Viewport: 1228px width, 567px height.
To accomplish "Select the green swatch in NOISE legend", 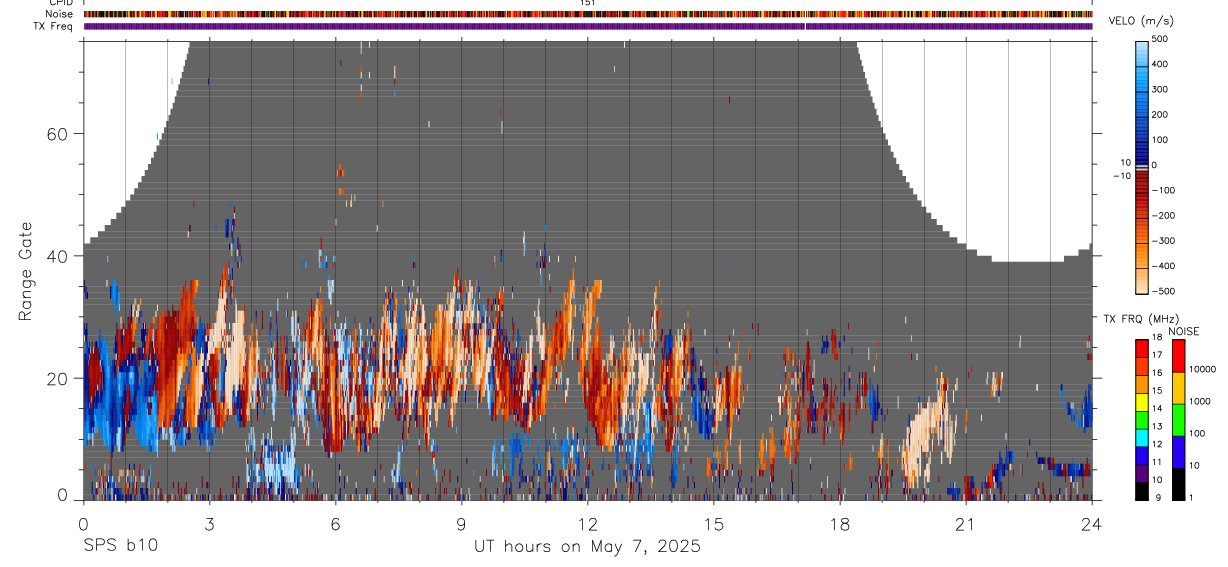I will click(x=1178, y=420).
